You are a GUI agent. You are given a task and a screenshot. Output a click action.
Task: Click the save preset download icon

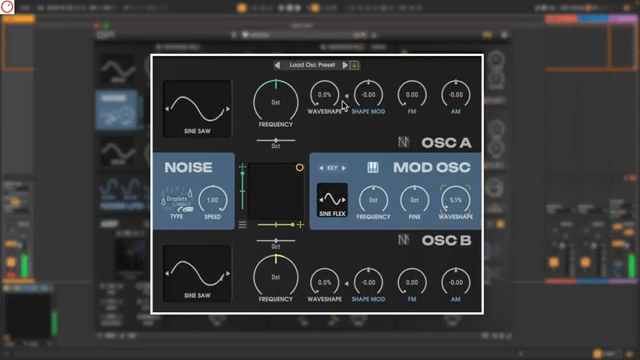coord(354,65)
